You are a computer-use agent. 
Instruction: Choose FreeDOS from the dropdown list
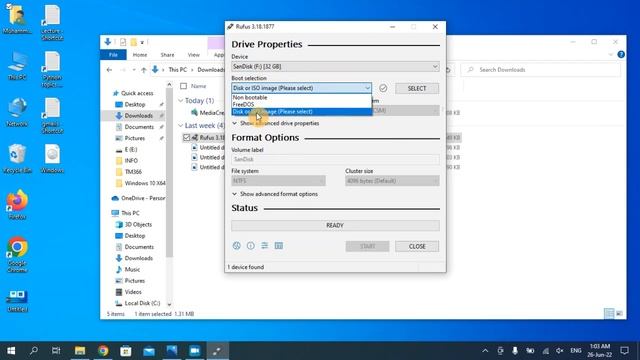tap(301, 104)
